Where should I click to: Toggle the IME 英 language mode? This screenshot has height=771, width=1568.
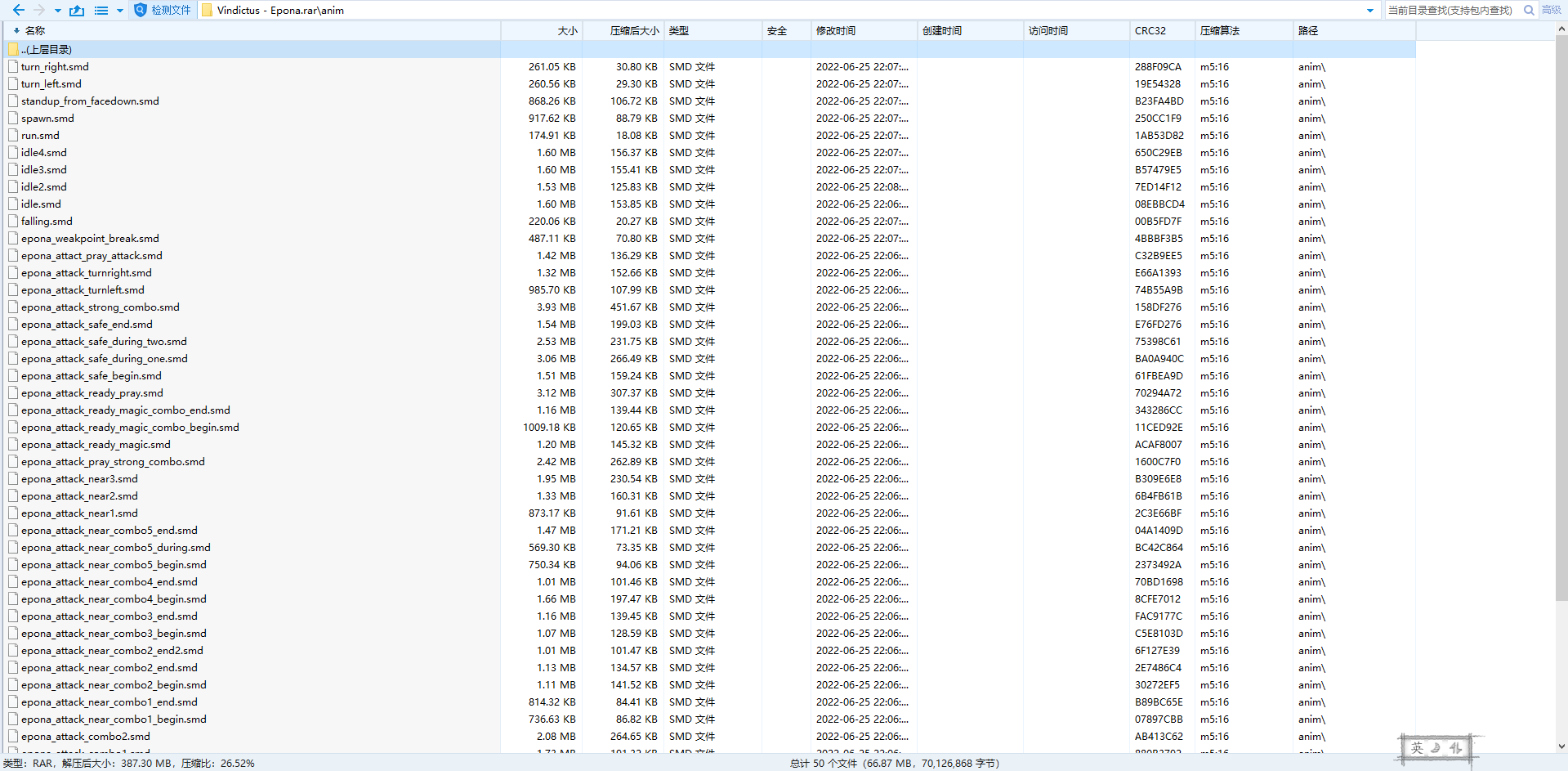(x=1417, y=748)
